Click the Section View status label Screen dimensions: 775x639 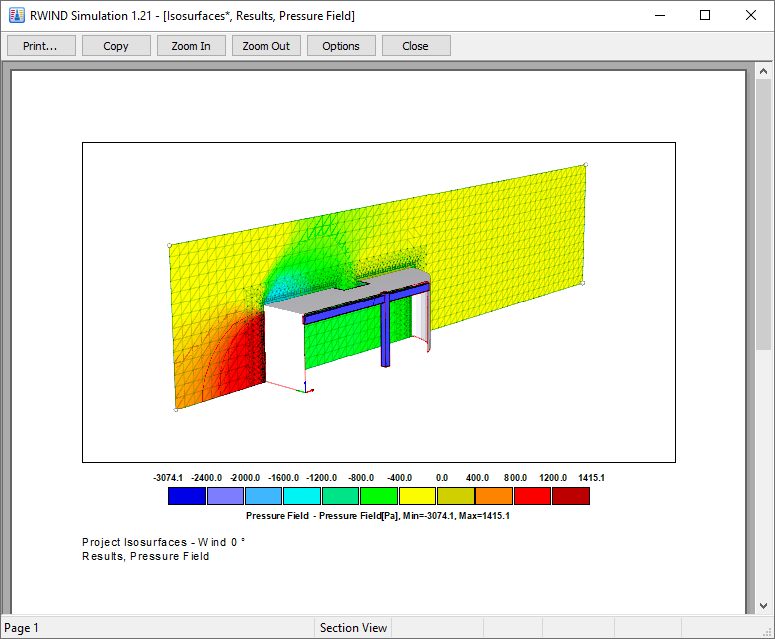click(353, 628)
